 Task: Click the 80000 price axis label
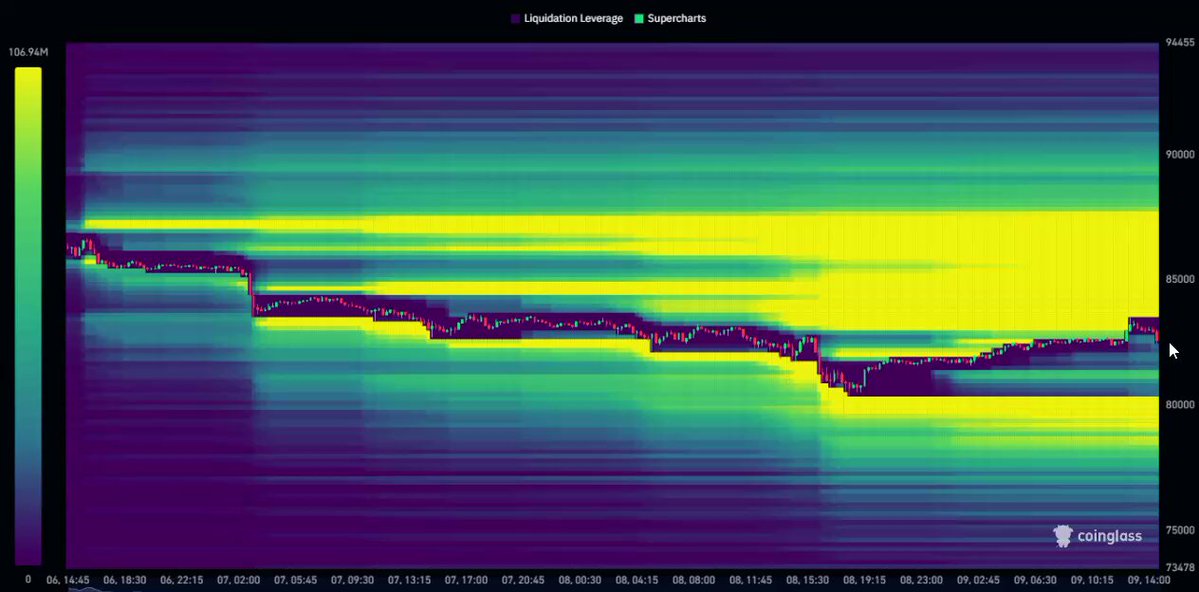click(1179, 405)
